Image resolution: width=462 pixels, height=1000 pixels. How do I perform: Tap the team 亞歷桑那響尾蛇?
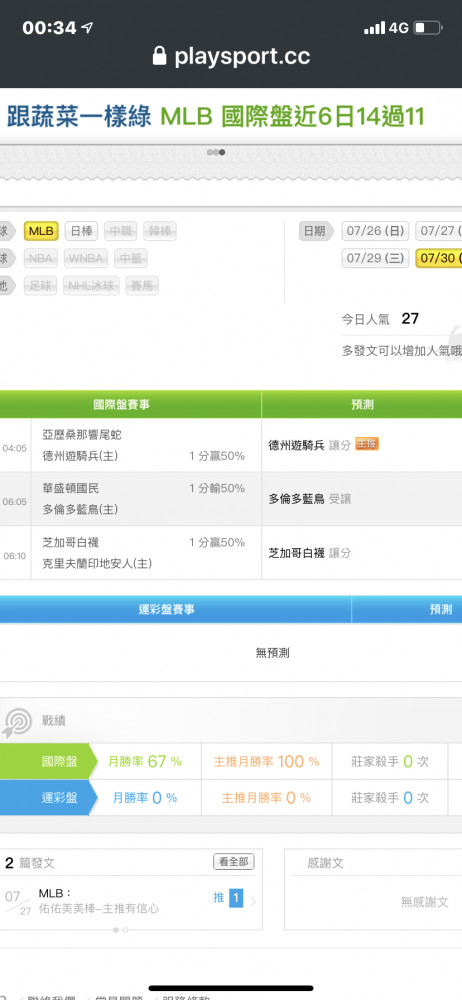pyautogui.click(x=82, y=435)
